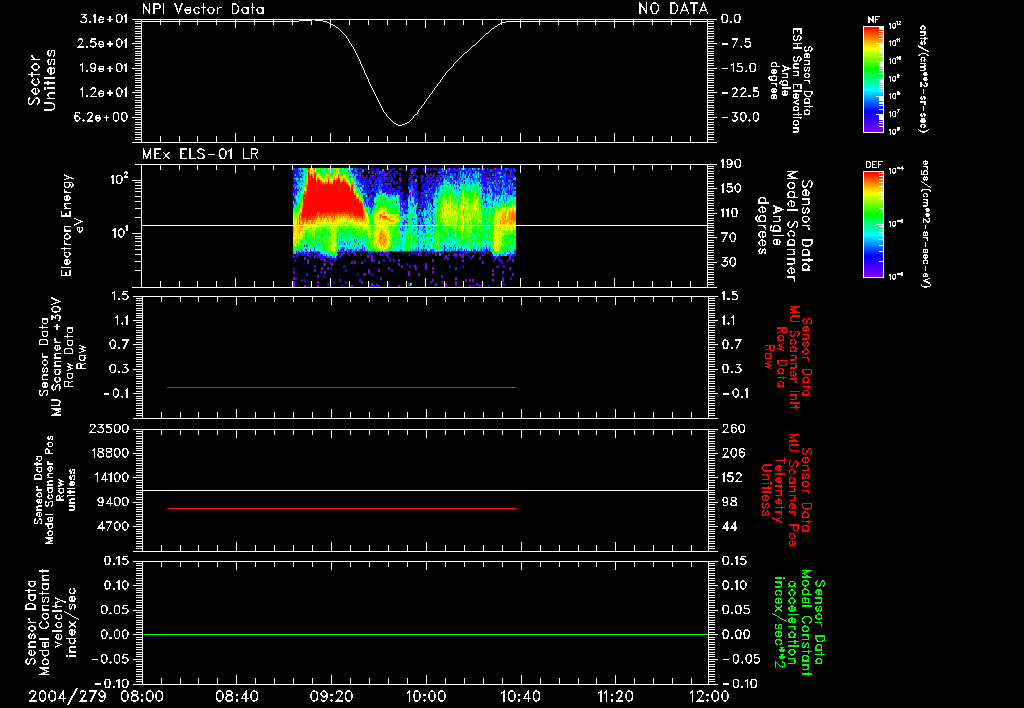The width and height of the screenshot is (1024, 708).
Task: Click the '70' scanner angle axis value
Action: click(x=729, y=238)
